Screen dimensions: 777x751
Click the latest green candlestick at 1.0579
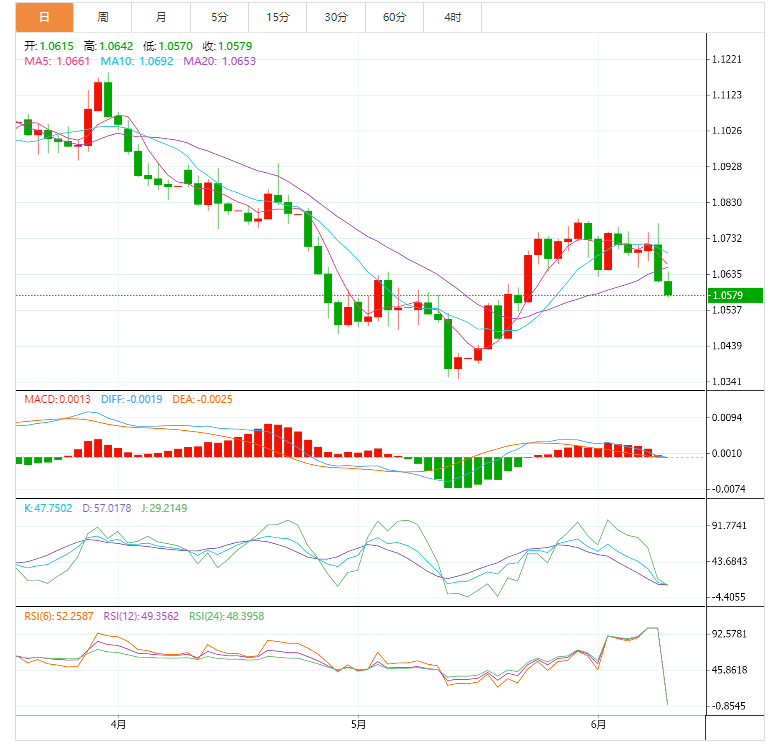(668, 288)
